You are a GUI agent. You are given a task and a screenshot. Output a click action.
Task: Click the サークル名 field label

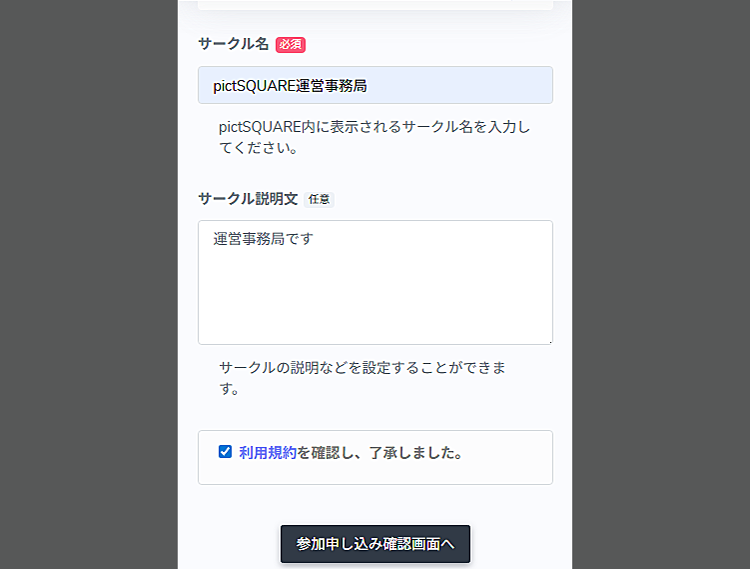[233, 44]
